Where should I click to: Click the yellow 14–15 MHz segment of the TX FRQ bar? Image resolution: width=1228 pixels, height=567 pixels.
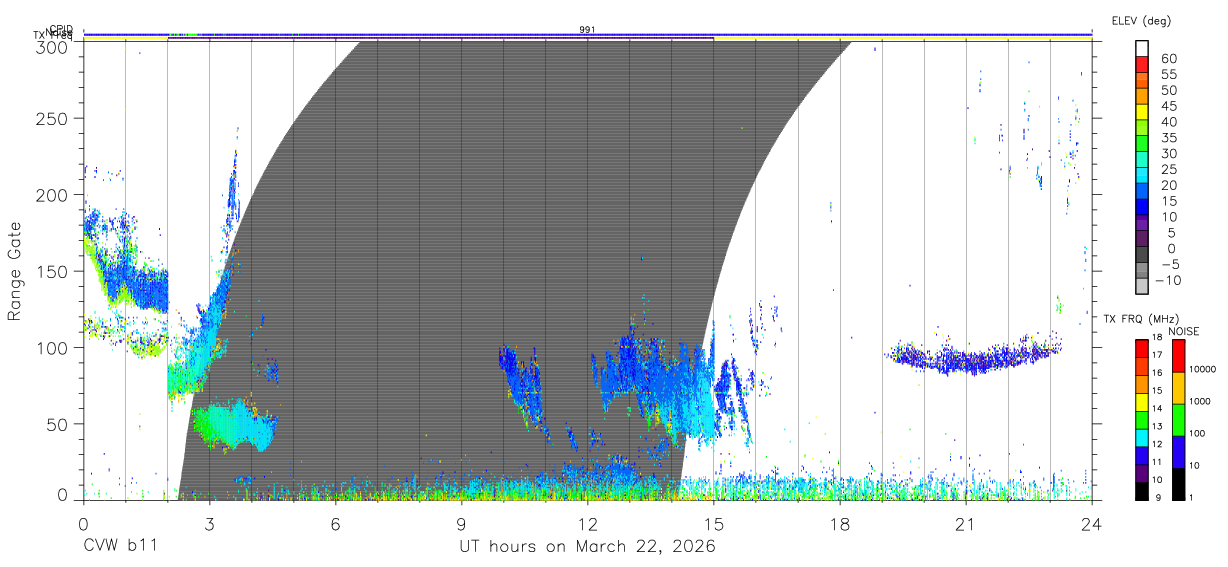1142,400
